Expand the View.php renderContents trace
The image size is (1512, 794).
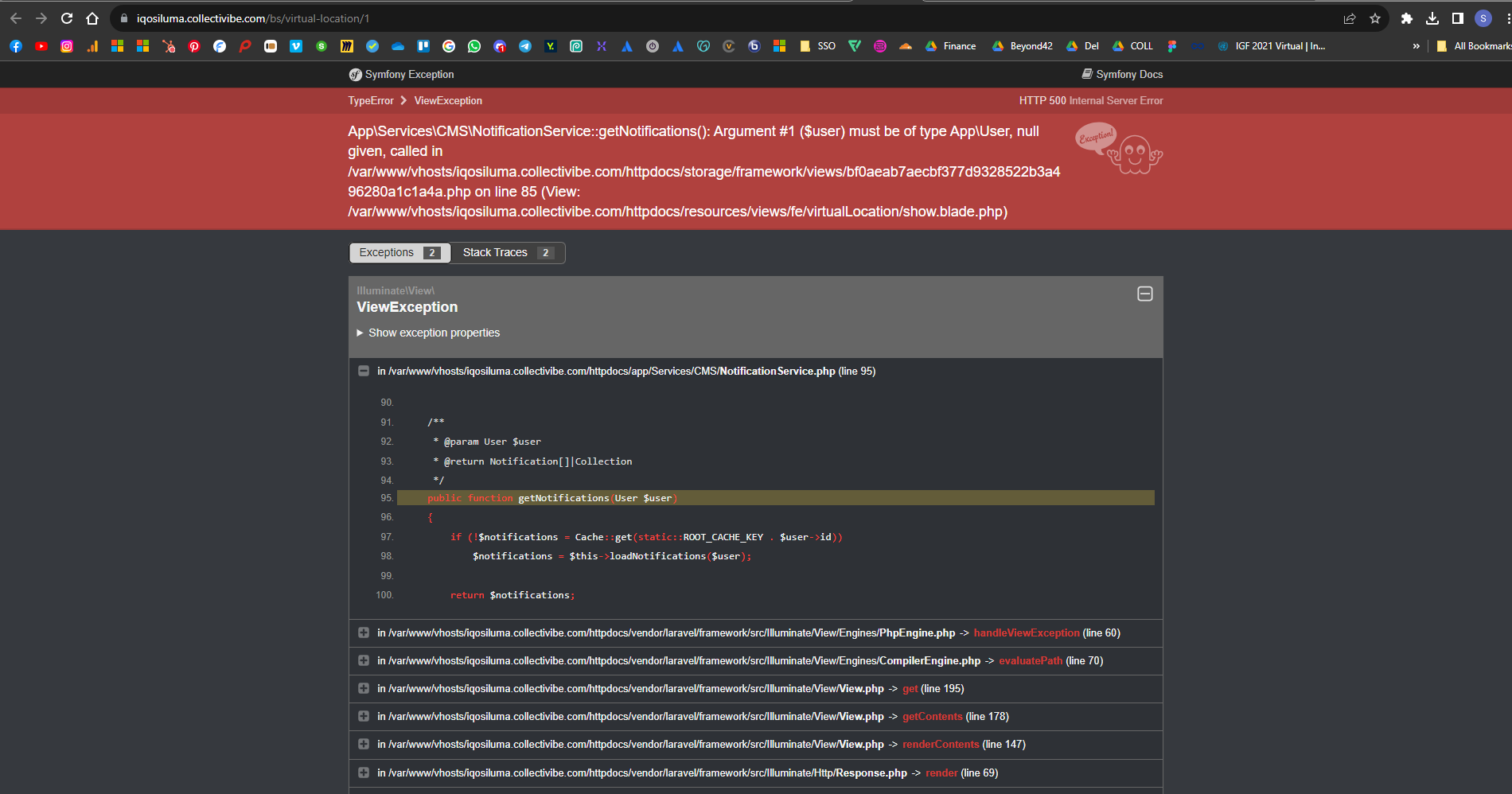point(364,744)
